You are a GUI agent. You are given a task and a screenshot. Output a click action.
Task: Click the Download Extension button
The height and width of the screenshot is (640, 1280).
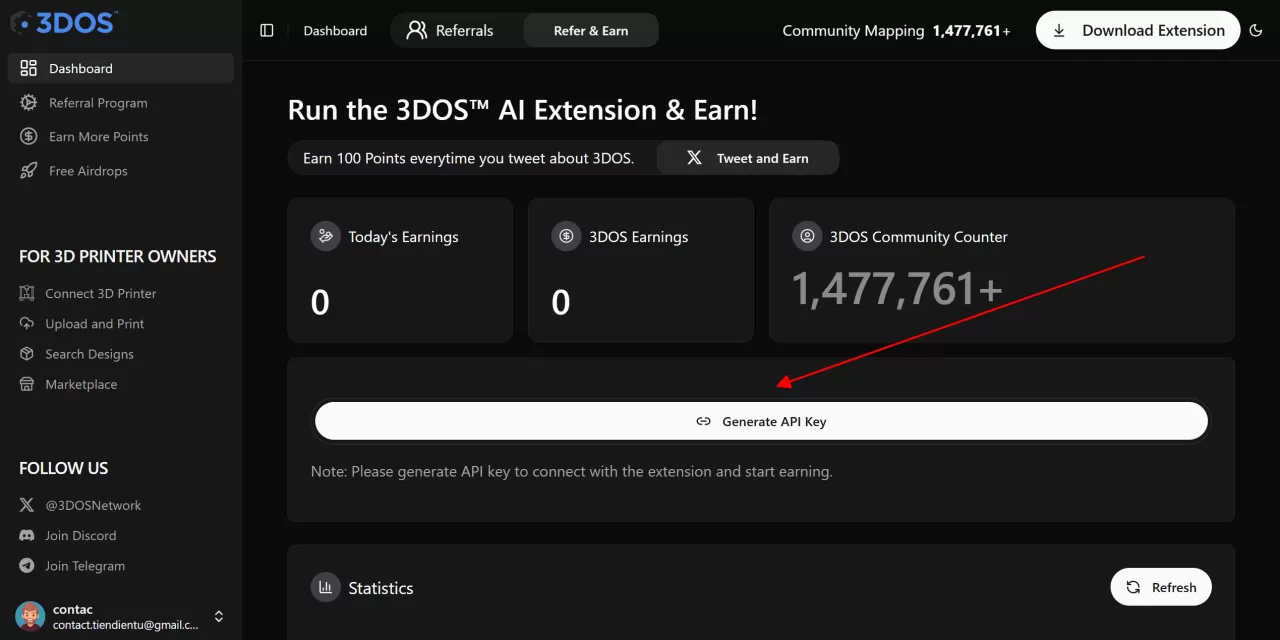pos(1138,30)
